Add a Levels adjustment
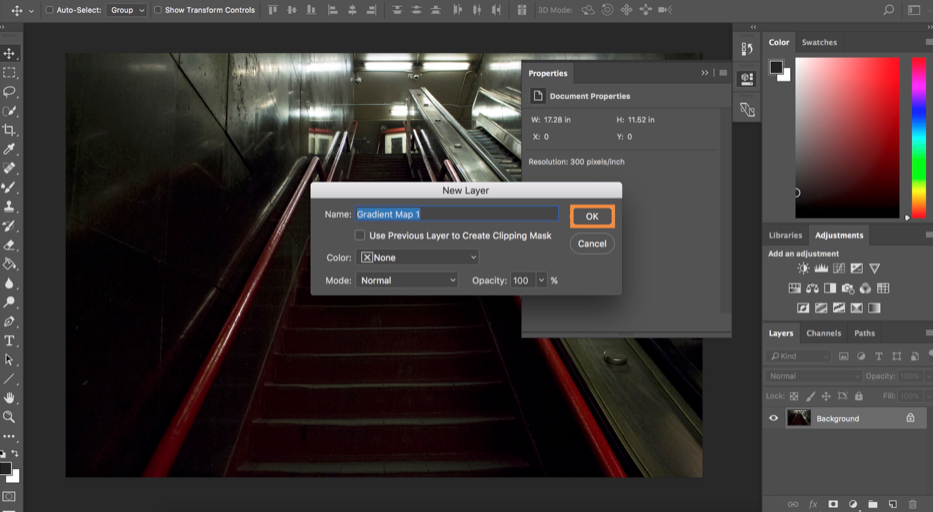933x512 pixels. (x=821, y=269)
